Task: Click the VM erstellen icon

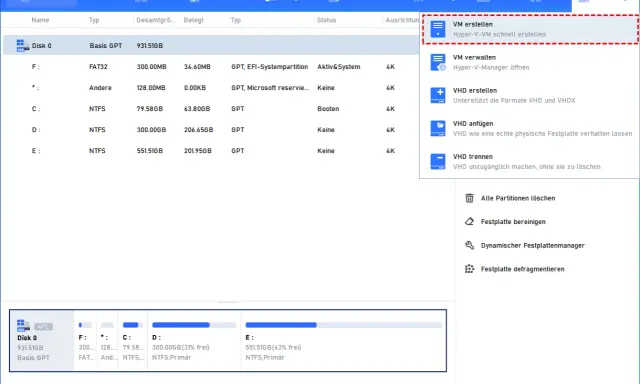Action: coord(438,29)
